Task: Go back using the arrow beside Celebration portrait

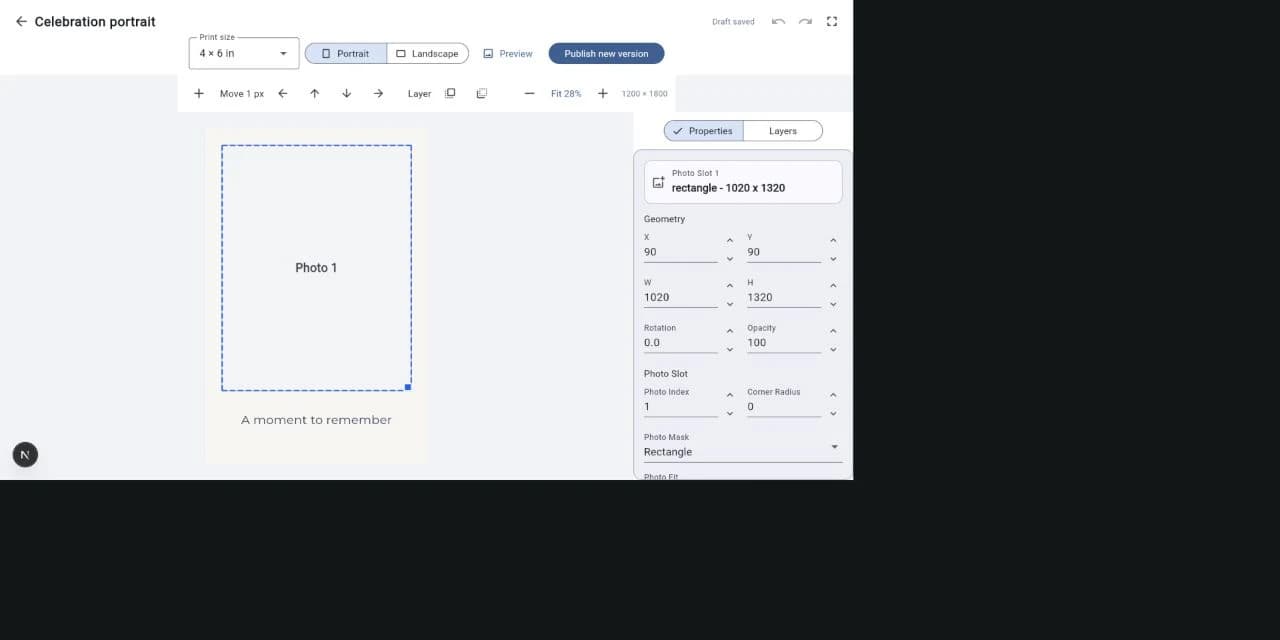Action: [x=21, y=21]
